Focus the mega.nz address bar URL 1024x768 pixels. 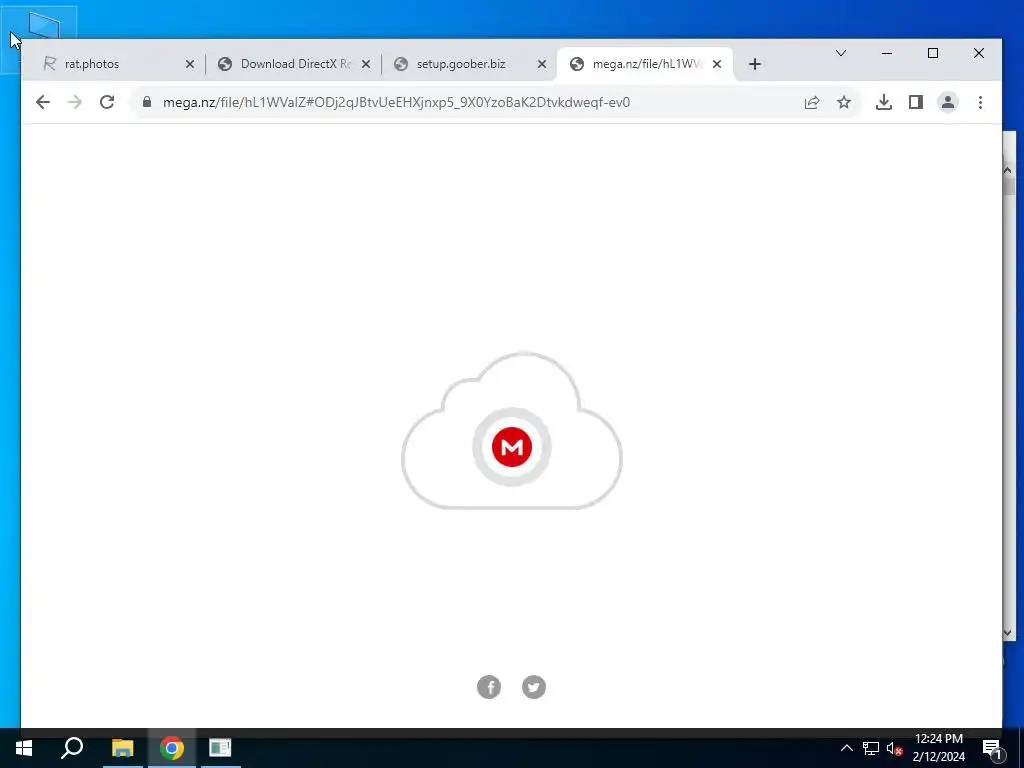tap(396, 102)
